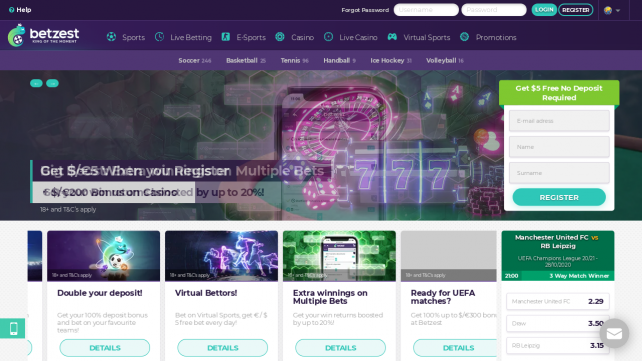Select the Basketball category
The height and width of the screenshot is (361, 642).
(246, 61)
